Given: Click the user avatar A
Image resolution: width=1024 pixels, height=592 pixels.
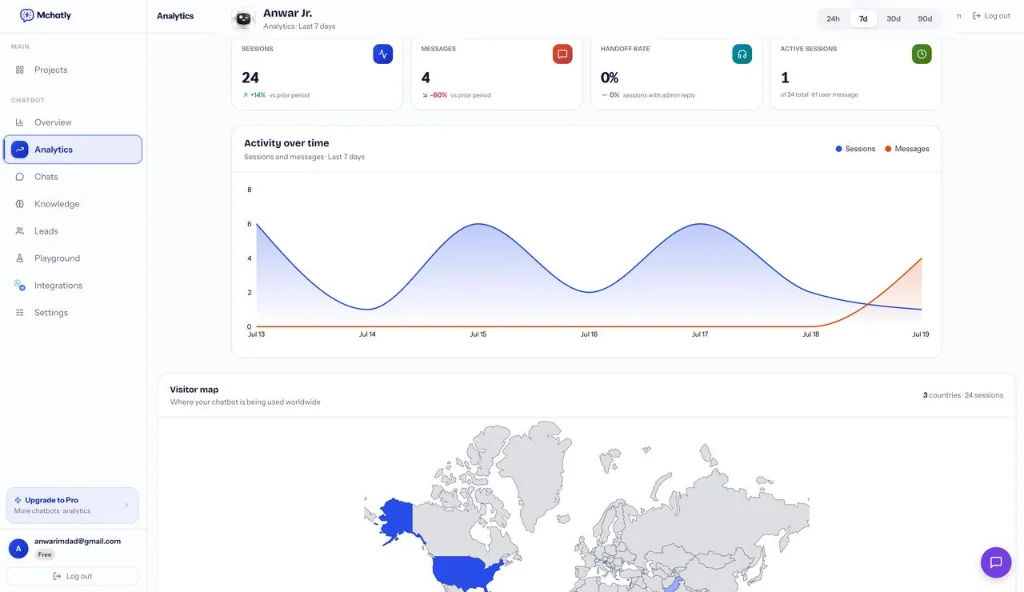Looking at the screenshot, I should pos(18,549).
